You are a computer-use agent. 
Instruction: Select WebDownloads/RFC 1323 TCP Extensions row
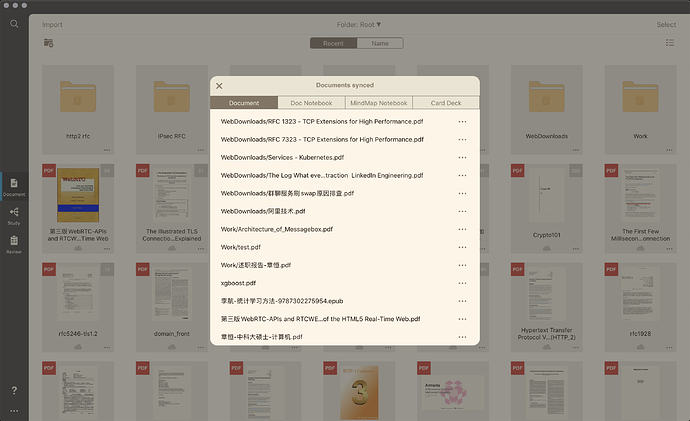click(345, 122)
